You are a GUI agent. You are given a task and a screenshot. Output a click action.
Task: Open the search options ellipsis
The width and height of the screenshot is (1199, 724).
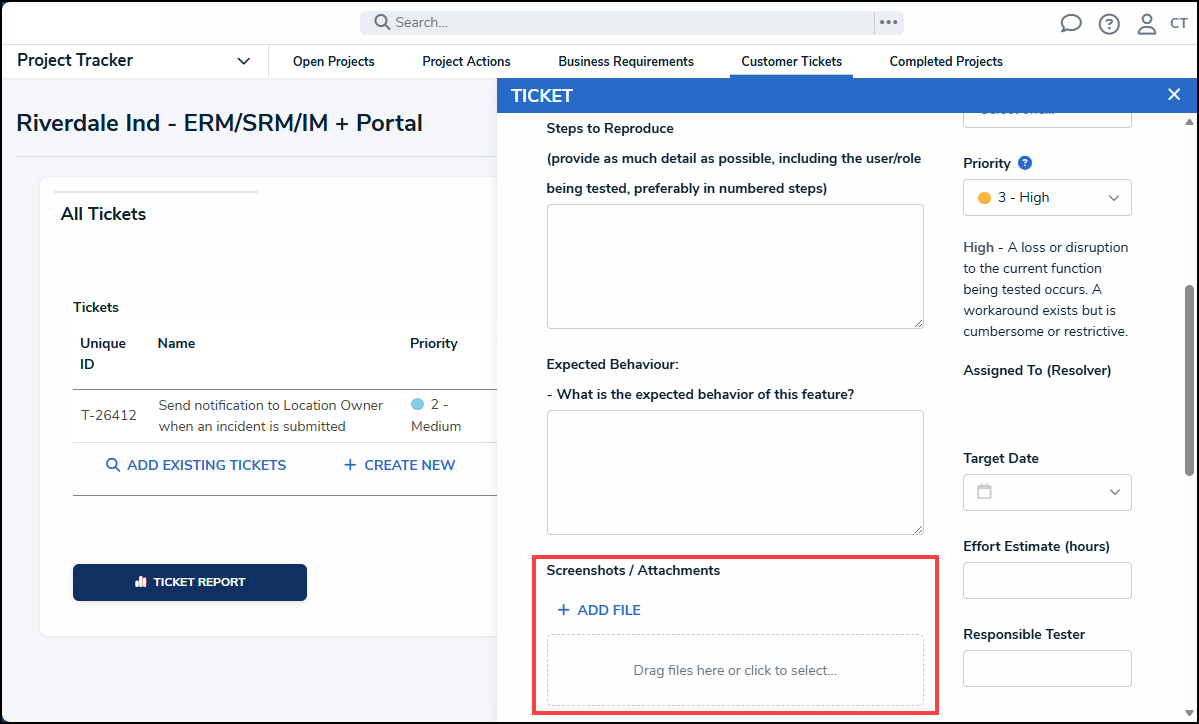pyautogui.click(x=887, y=22)
